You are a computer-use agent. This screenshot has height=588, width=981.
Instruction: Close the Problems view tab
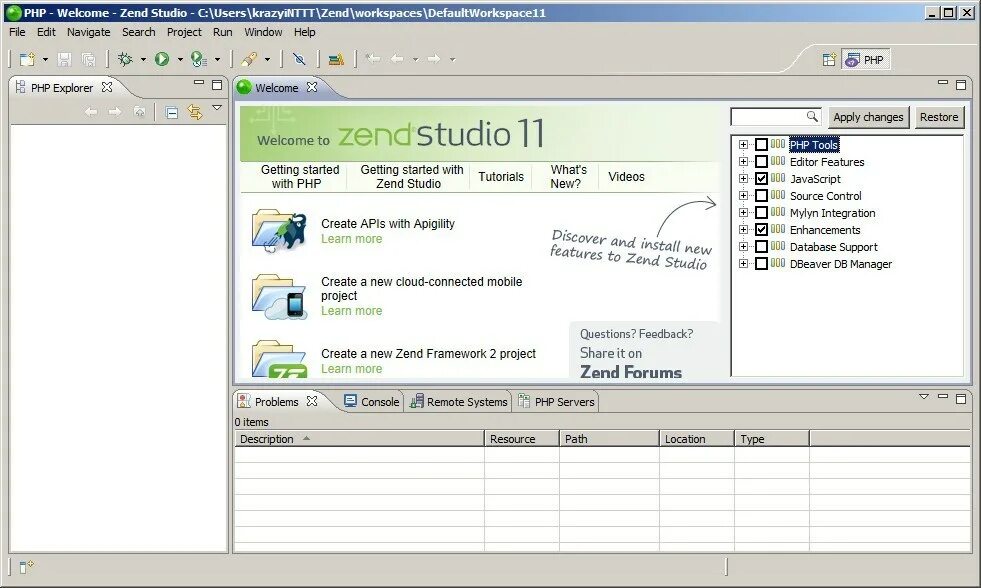(x=312, y=401)
